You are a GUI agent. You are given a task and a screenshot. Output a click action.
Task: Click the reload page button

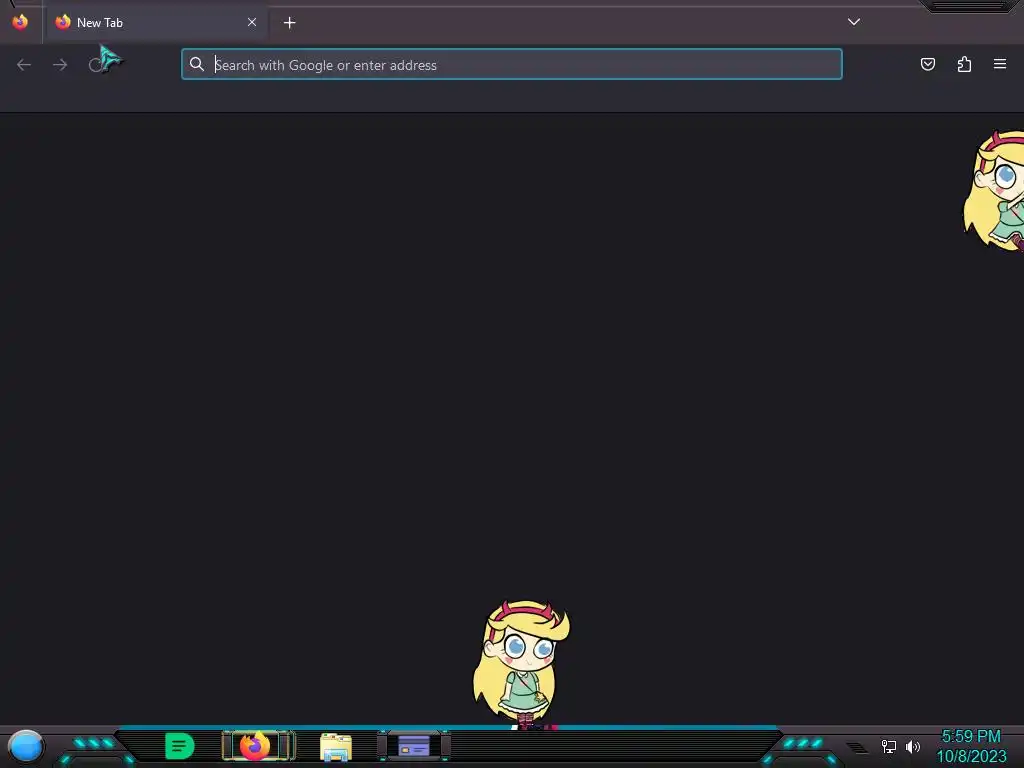pyautogui.click(x=96, y=65)
